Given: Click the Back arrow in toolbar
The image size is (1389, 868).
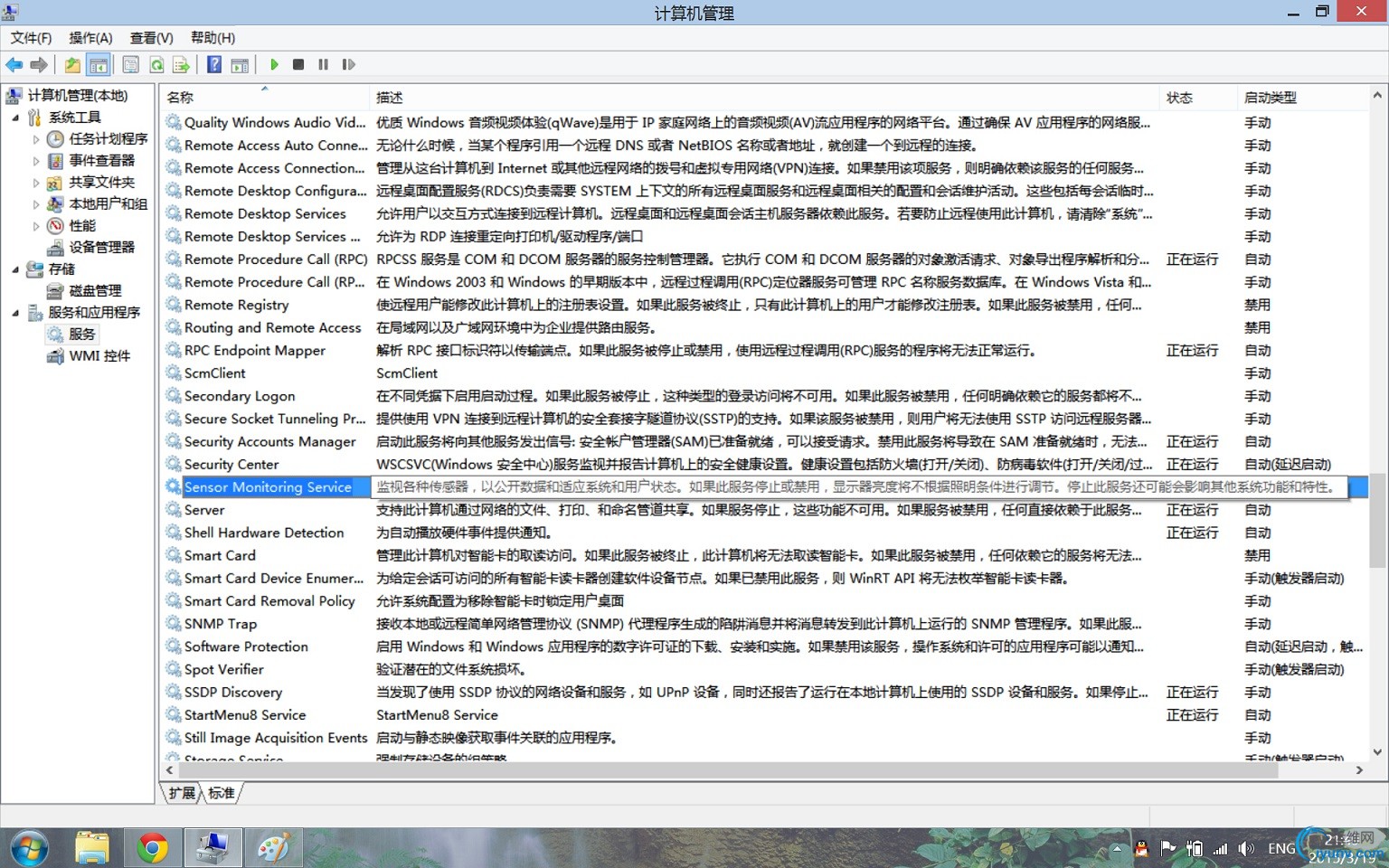Looking at the screenshot, I should click(14, 65).
